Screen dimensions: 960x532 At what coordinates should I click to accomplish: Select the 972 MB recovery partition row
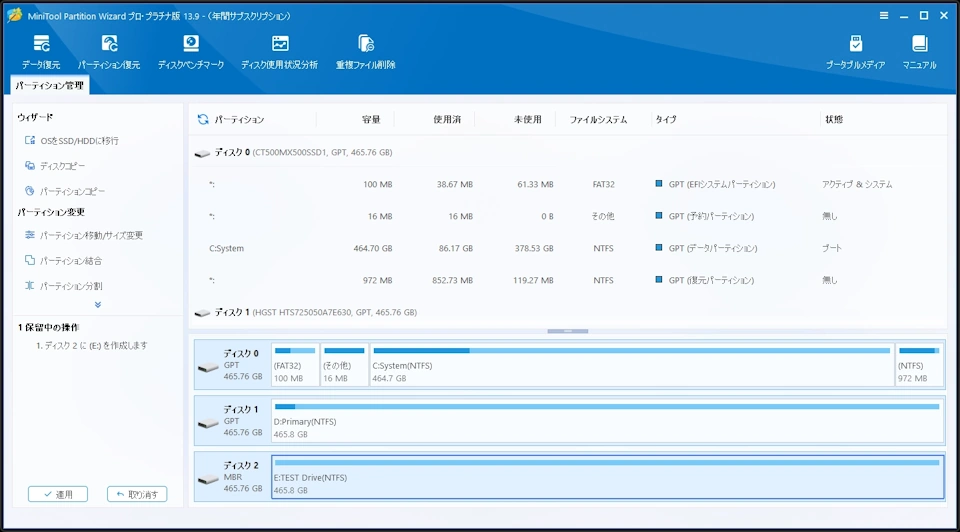point(568,280)
